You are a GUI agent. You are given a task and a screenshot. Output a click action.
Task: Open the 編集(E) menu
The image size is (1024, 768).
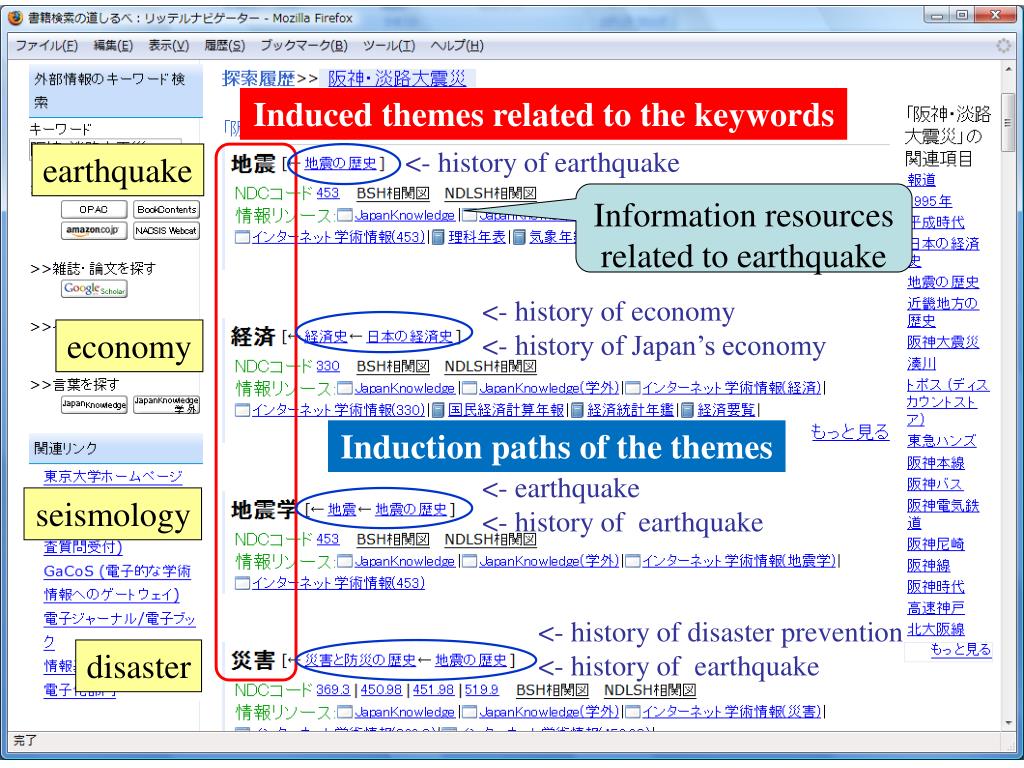[x=113, y=45]
